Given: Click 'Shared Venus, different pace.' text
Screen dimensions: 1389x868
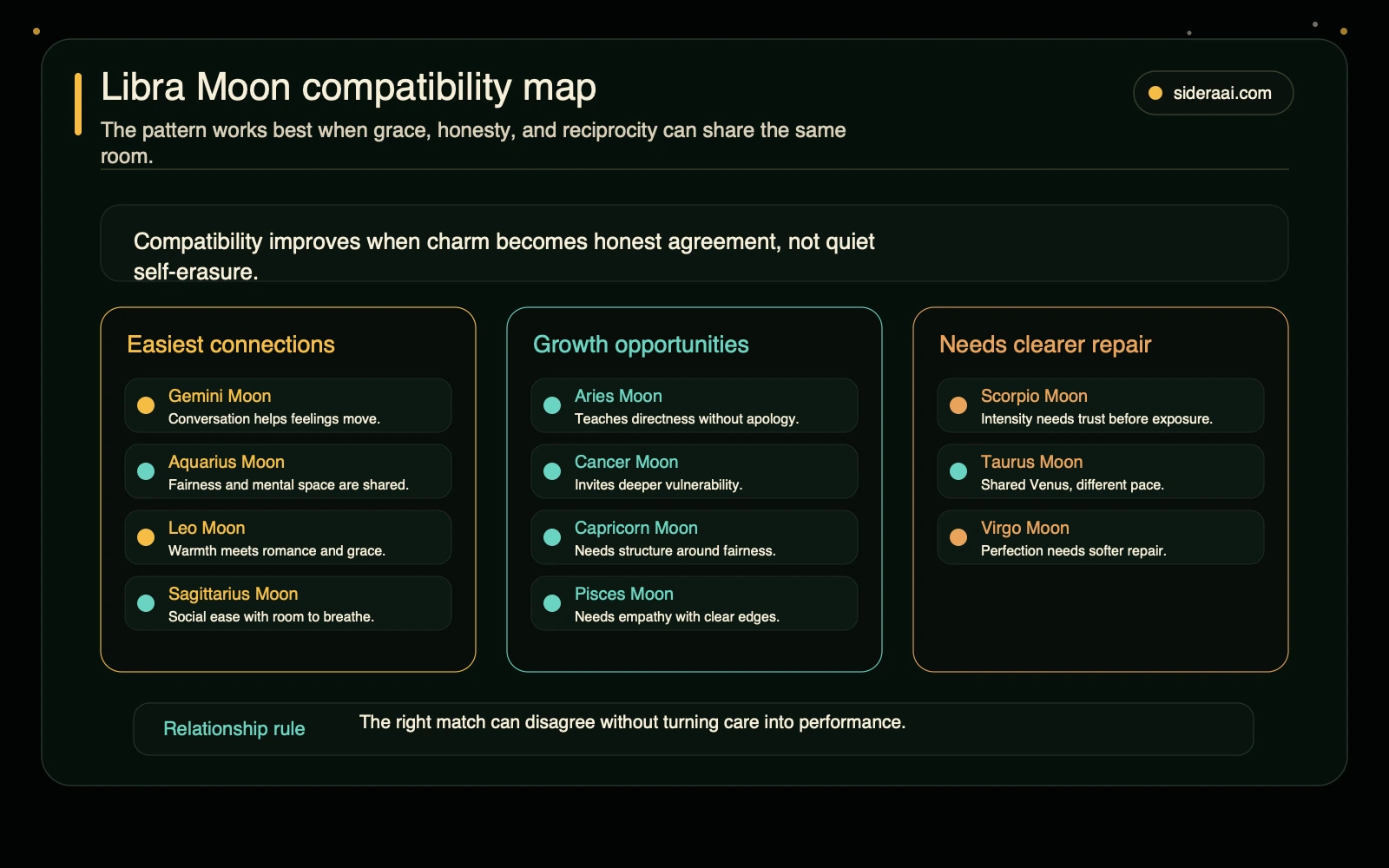Looking at the screenshot, I should pyautogui.click(x=1072, y=484).
